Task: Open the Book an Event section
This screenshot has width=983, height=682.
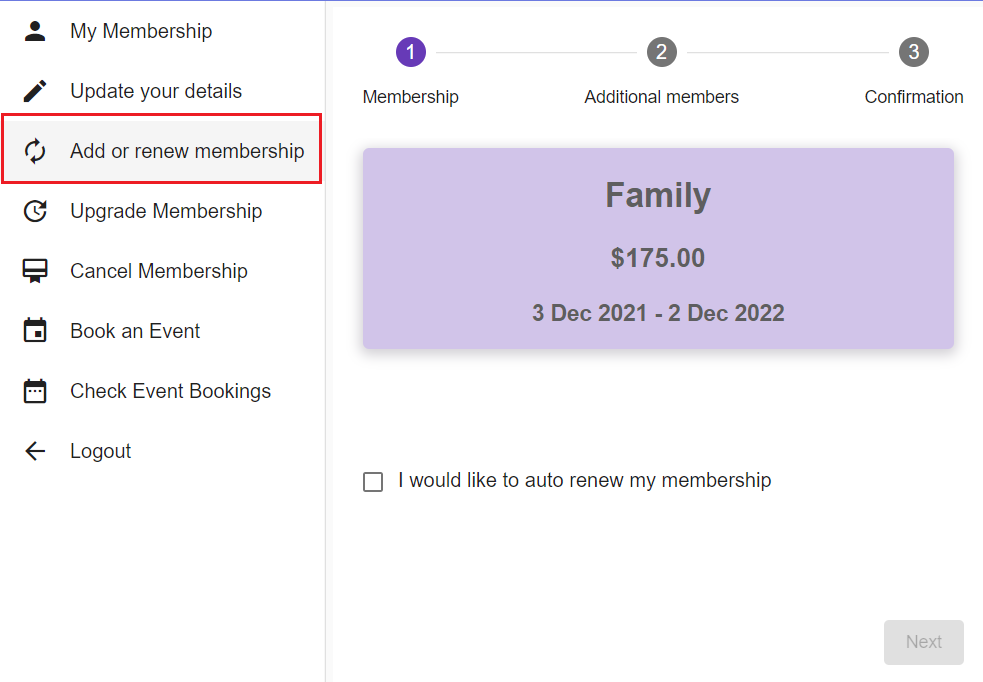Action: click(134, 331)
